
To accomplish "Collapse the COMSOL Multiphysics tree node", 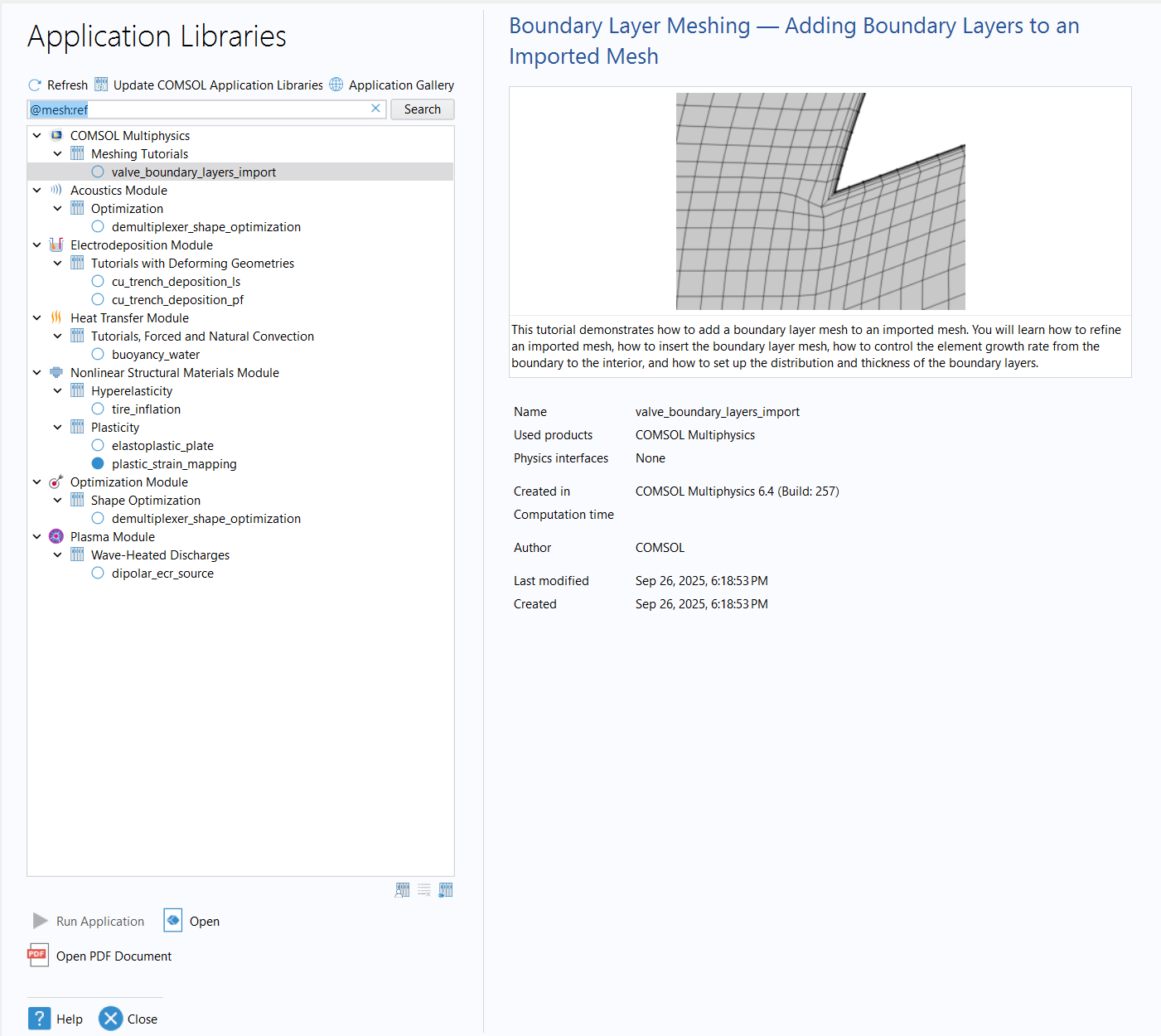I will 36,135.
